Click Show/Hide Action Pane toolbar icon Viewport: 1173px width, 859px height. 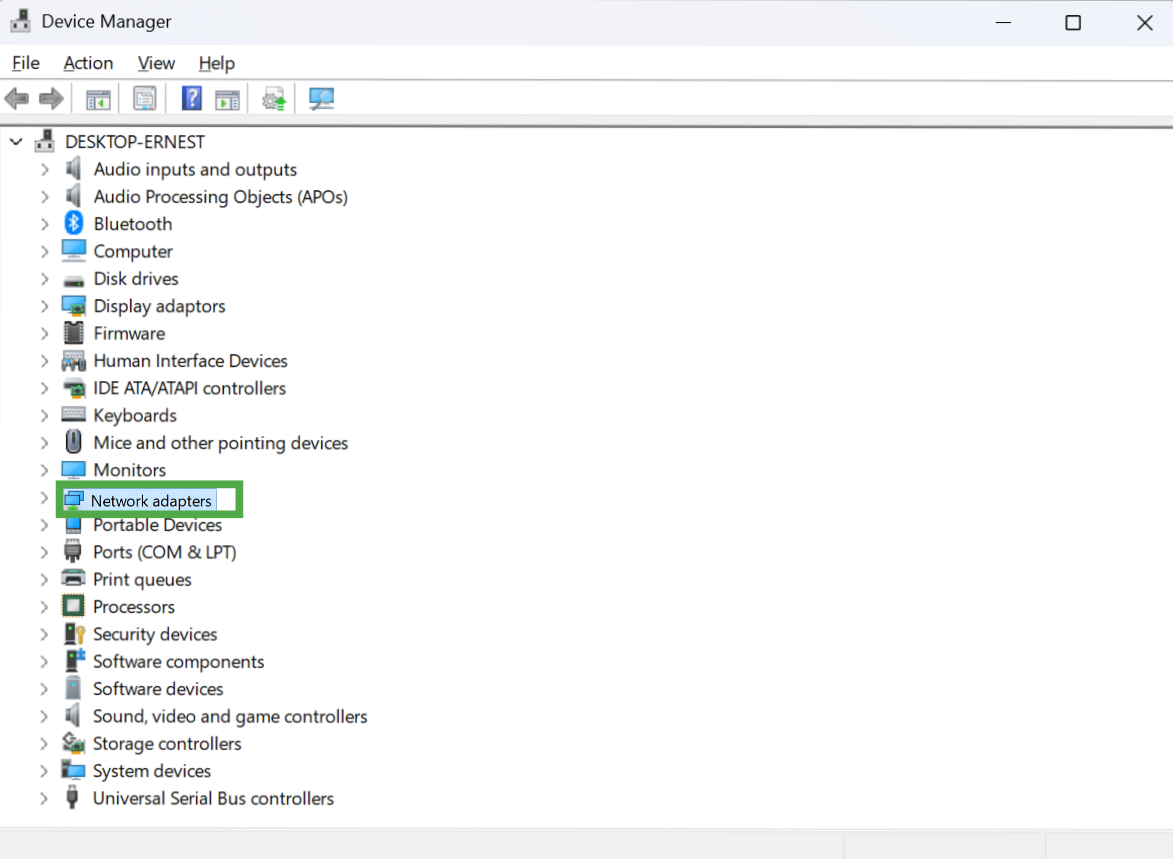click(227, 99)
